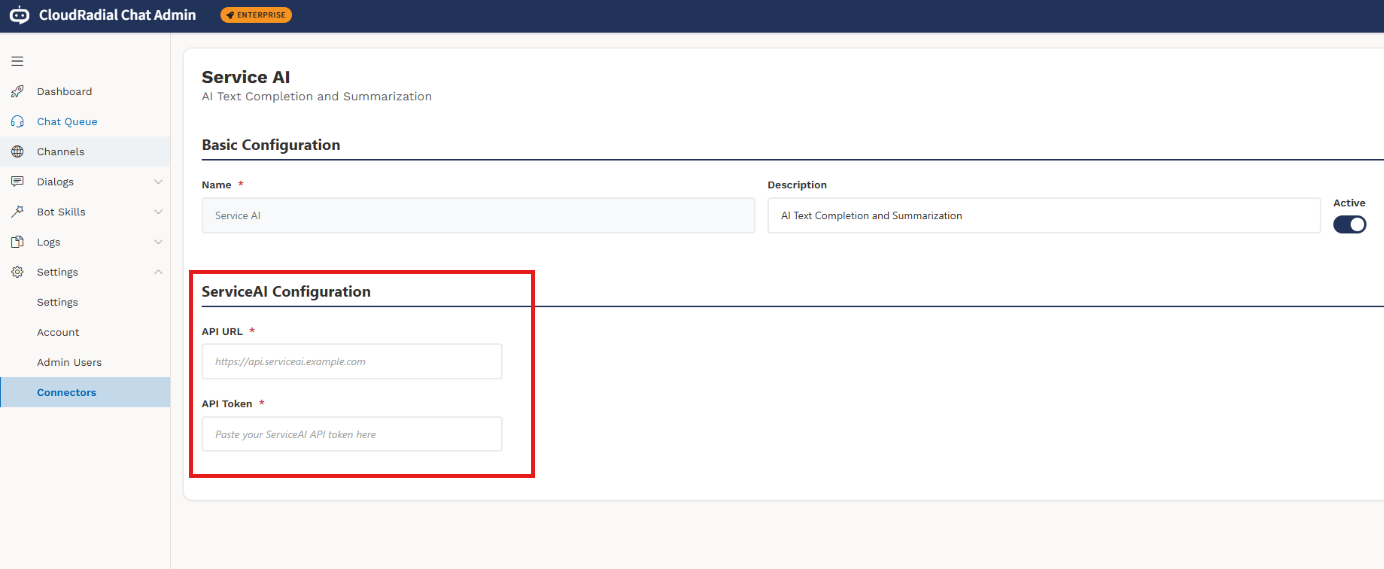The image size is (1384, 569).
Task: Click the CloudRadial robot logo icon
Action: coord(19,15)
